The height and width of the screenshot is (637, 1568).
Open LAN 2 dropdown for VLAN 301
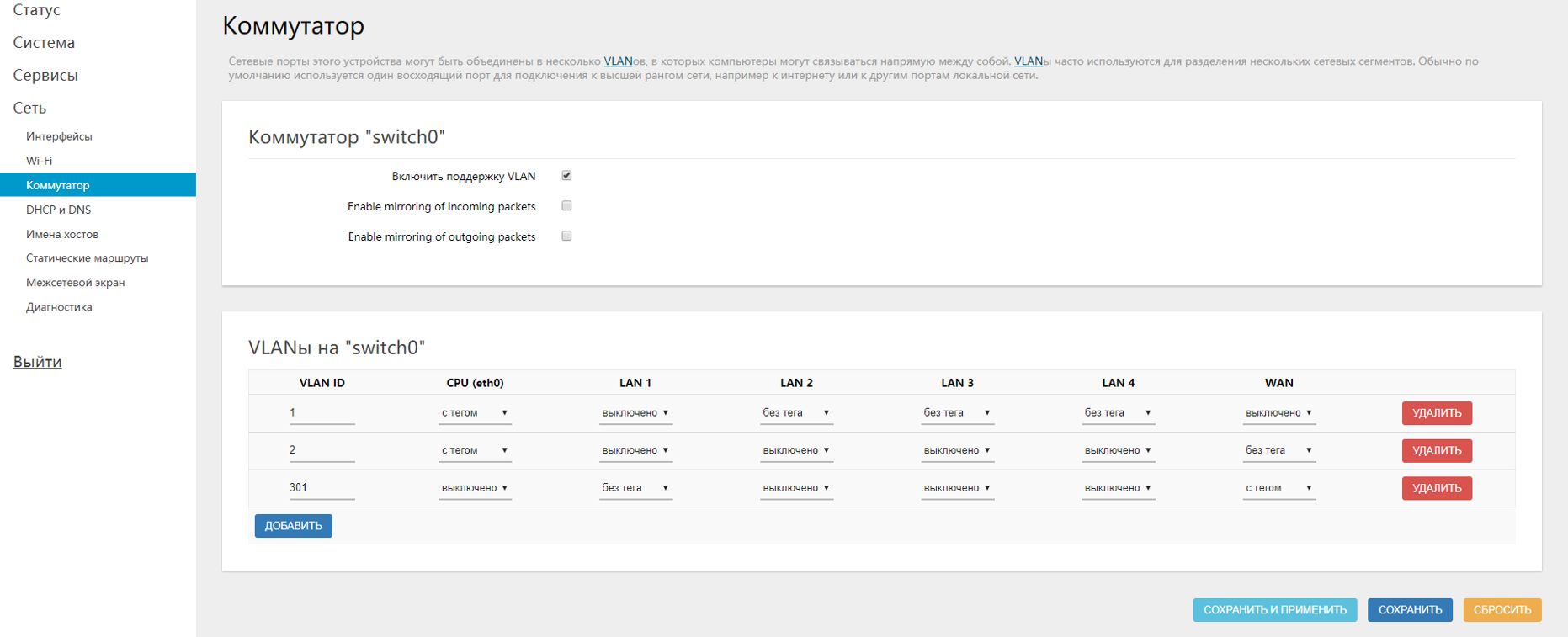(x=796, y=488)
